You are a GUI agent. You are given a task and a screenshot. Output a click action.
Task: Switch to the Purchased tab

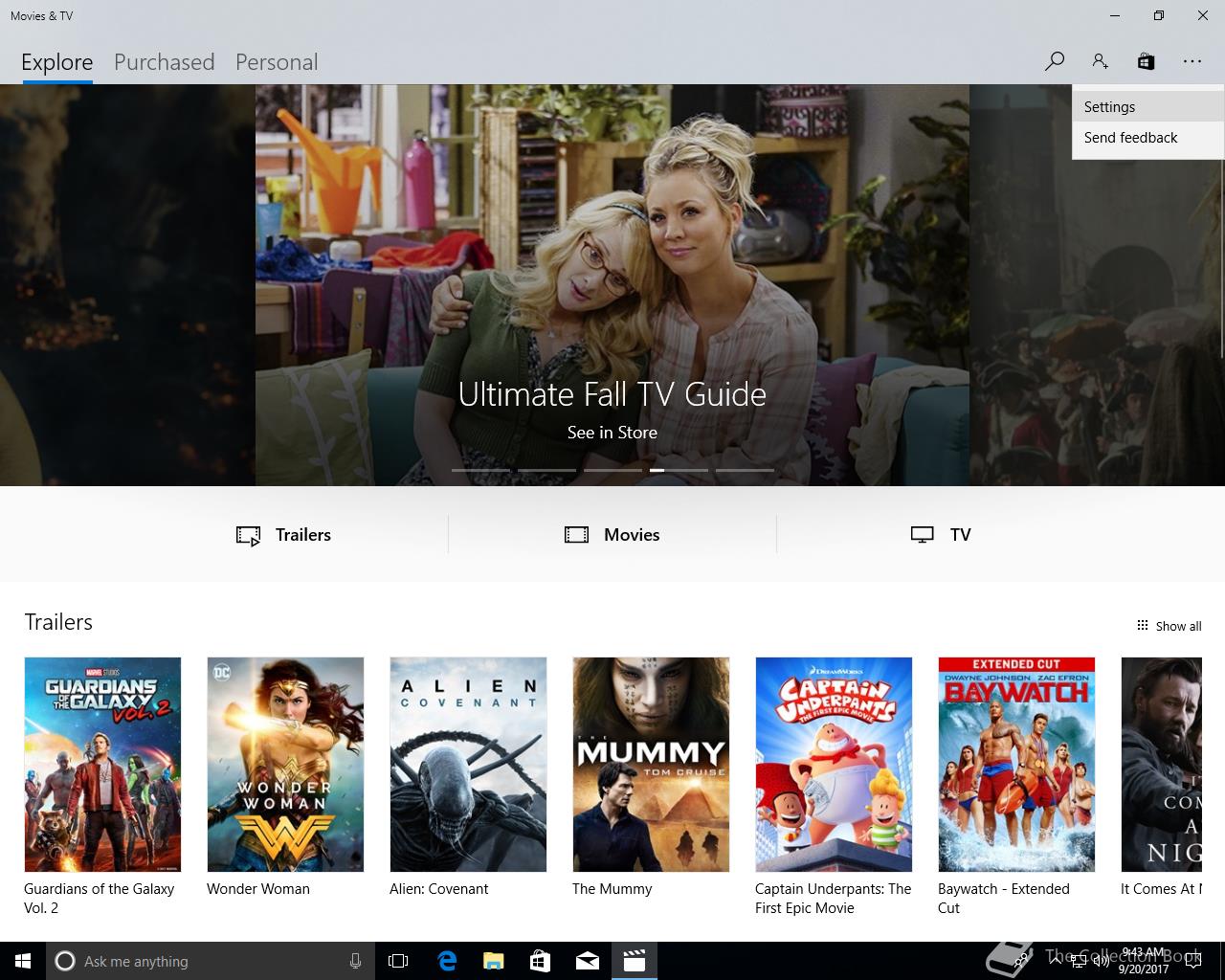coord(165,62)
